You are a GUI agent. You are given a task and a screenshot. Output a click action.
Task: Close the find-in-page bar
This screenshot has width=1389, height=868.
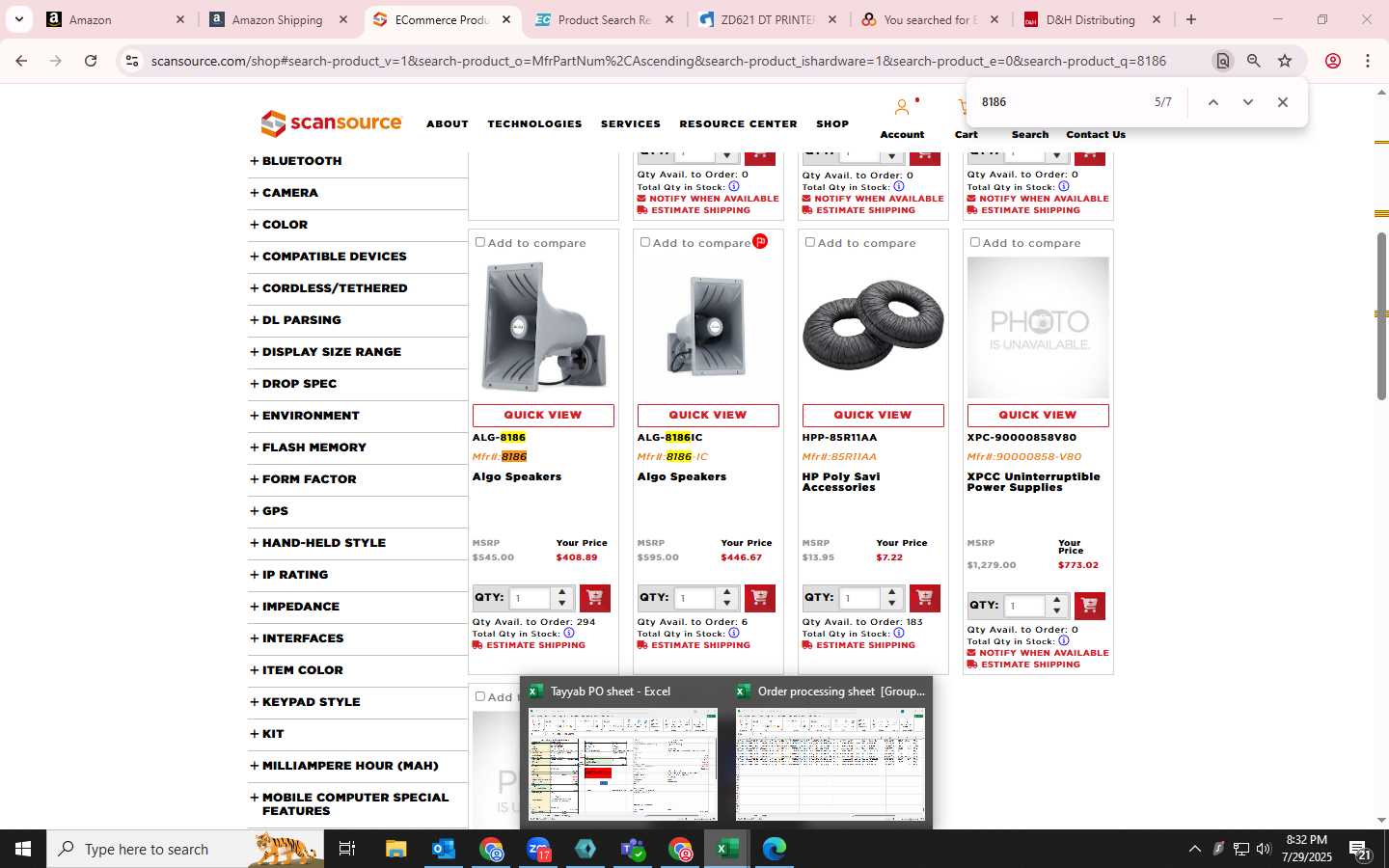pos(1282,102)
